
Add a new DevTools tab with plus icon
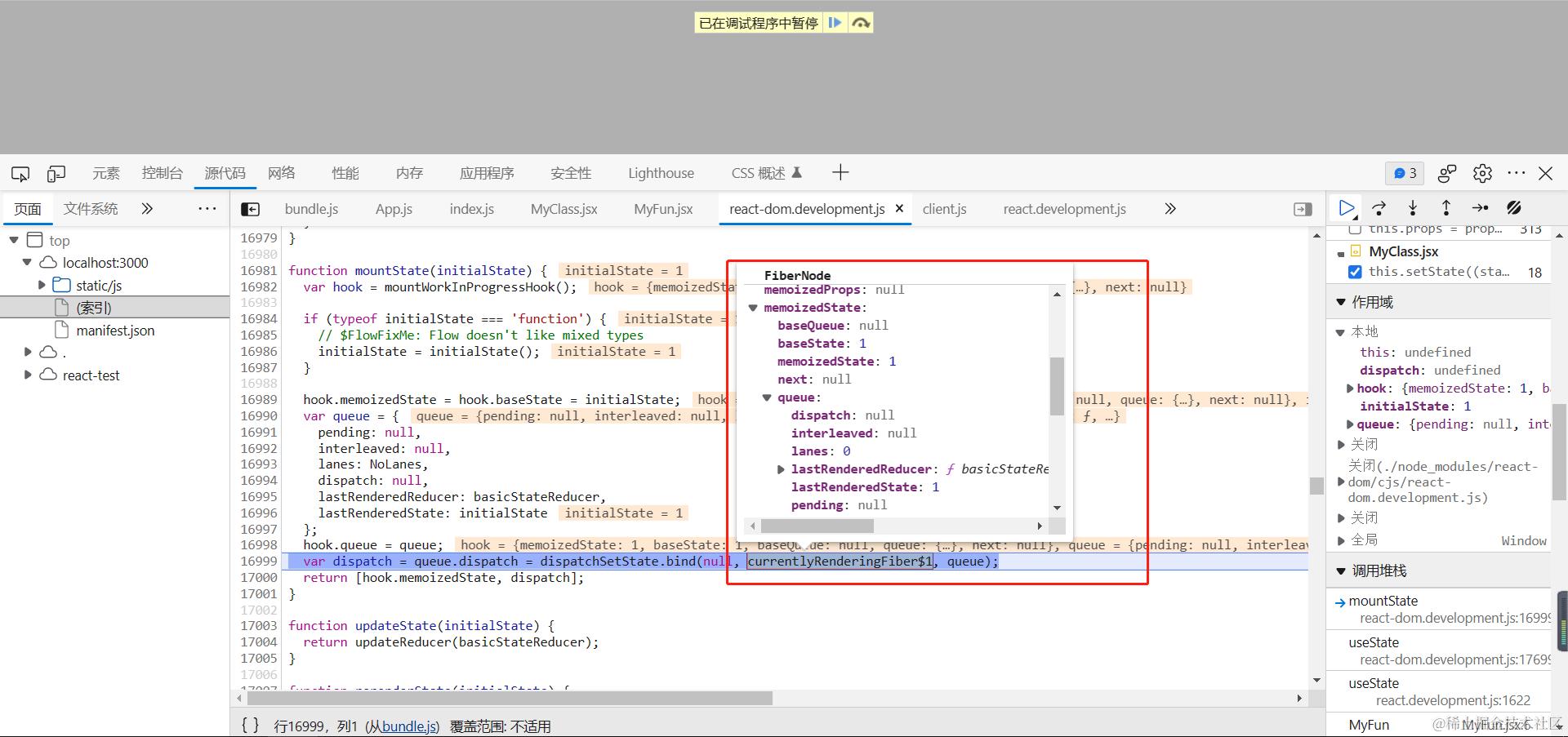click(x=840, y=172)
